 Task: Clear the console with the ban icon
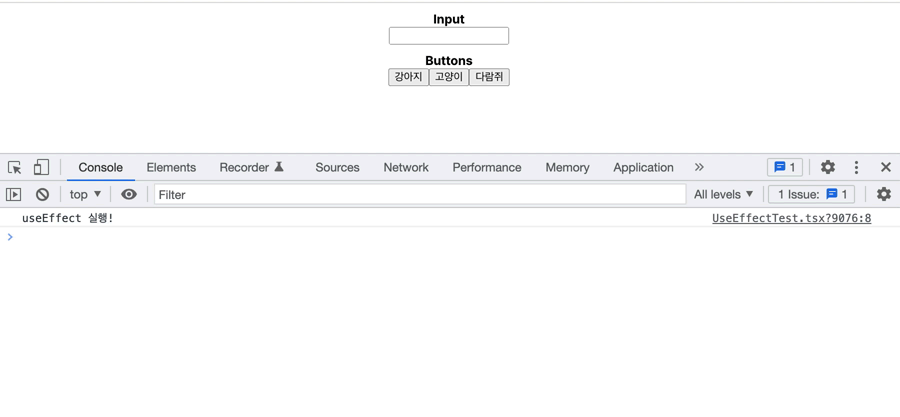point(42,195)
